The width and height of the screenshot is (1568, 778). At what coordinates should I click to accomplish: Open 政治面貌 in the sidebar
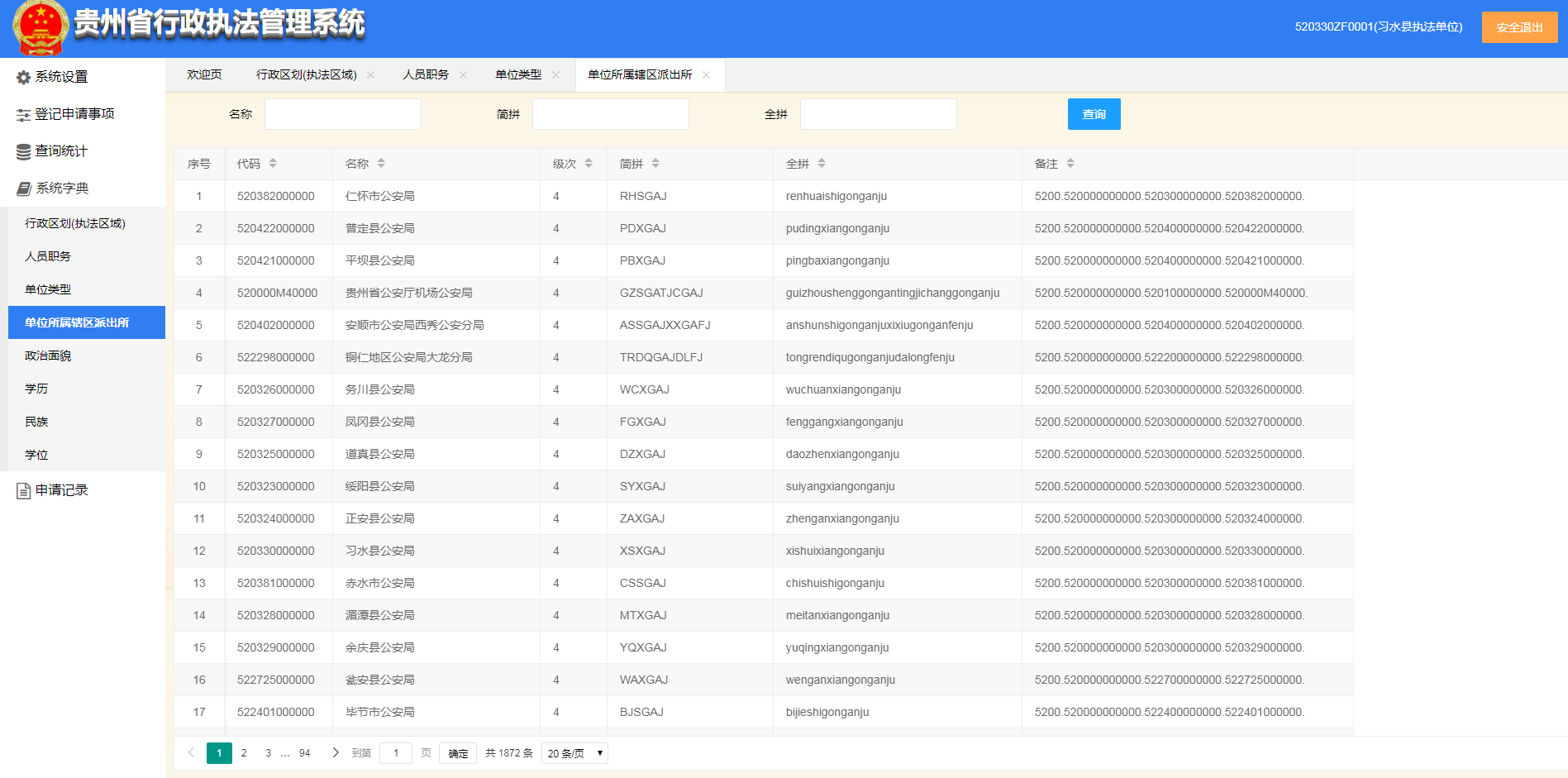[x=87, y=356]
